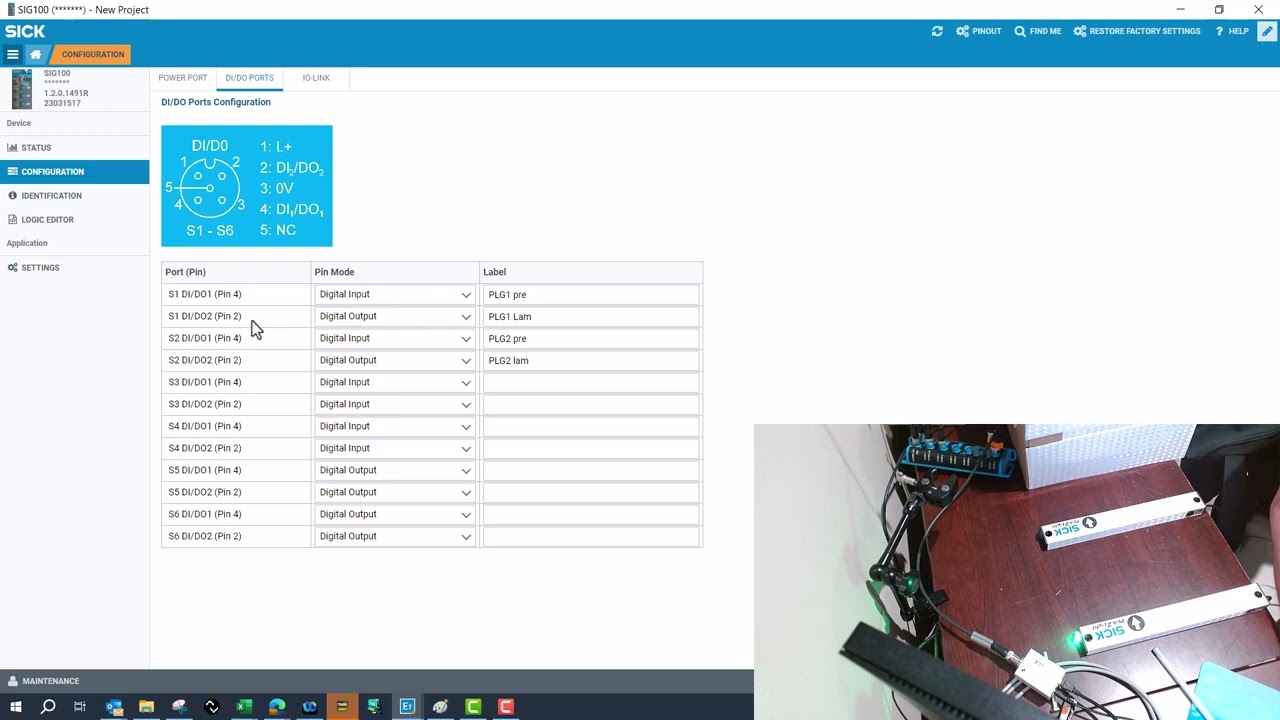The height and width of the screenshot is (720, 1280).
Task: Open Pin Mode dropdown for S3 DI/DO1 (Pin 4)
Action: pyautogui.click(x=394, y=382)
